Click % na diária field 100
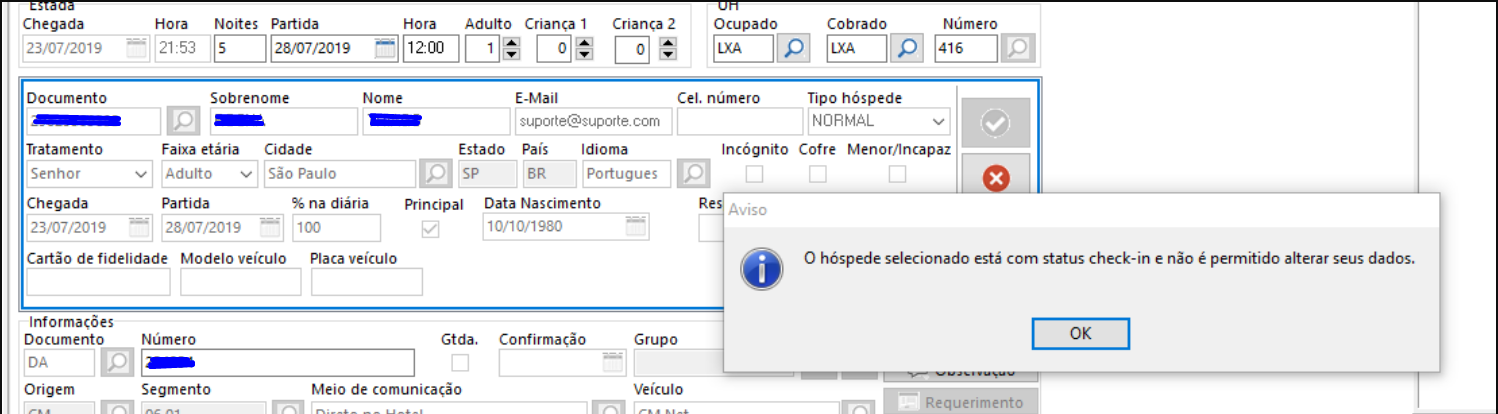Screen dimensions: 1498x414 [x=335, y=227]
